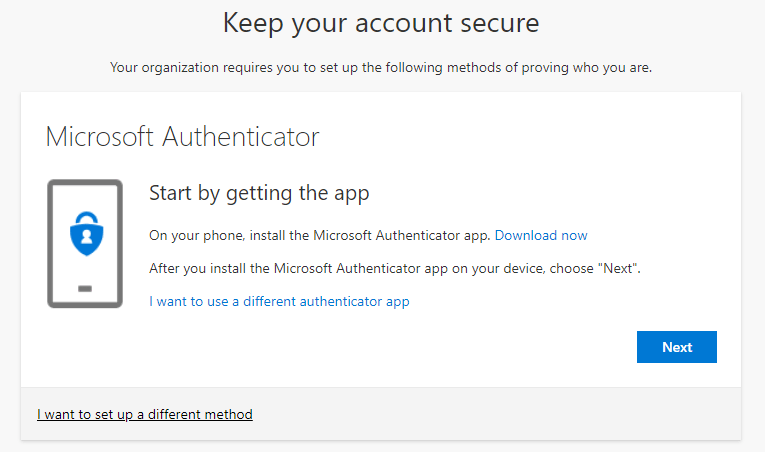Click the gray footer strip beside the different-method link

coord(500,414)
